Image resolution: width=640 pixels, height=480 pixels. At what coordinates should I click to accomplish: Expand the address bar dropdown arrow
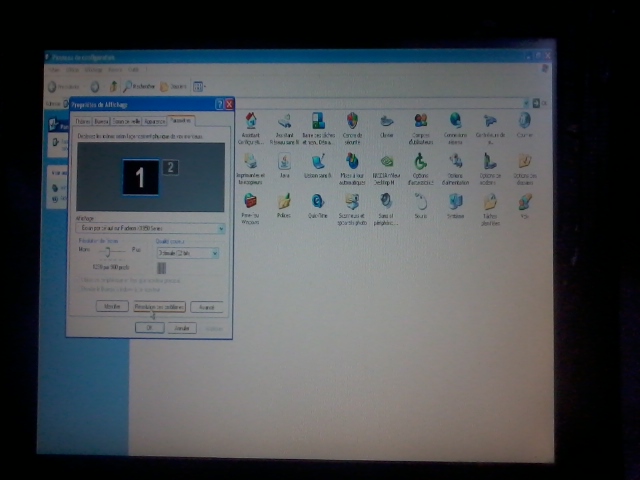tap(526, 104)
